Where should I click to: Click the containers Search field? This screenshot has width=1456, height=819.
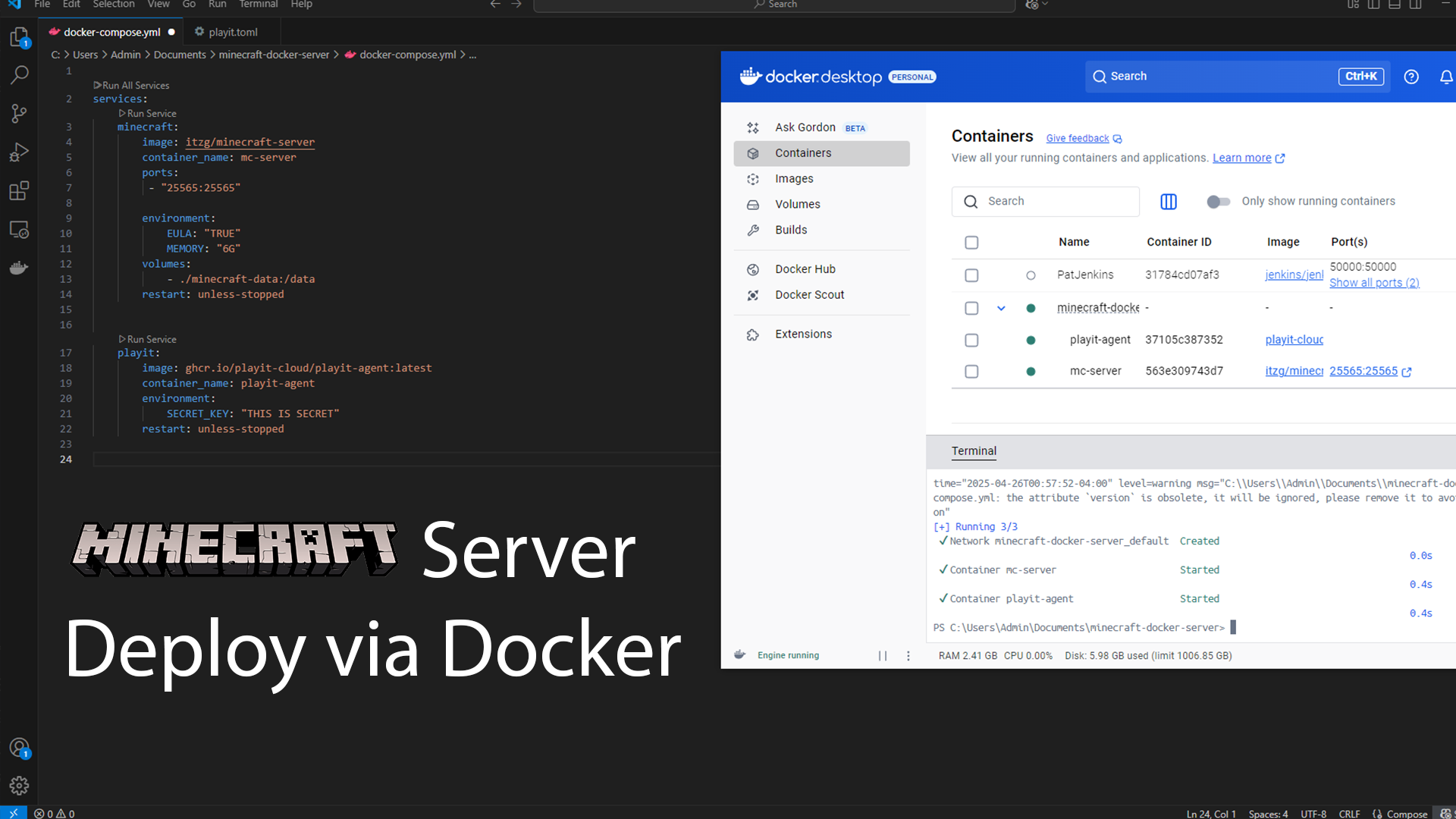(1045, 202)
